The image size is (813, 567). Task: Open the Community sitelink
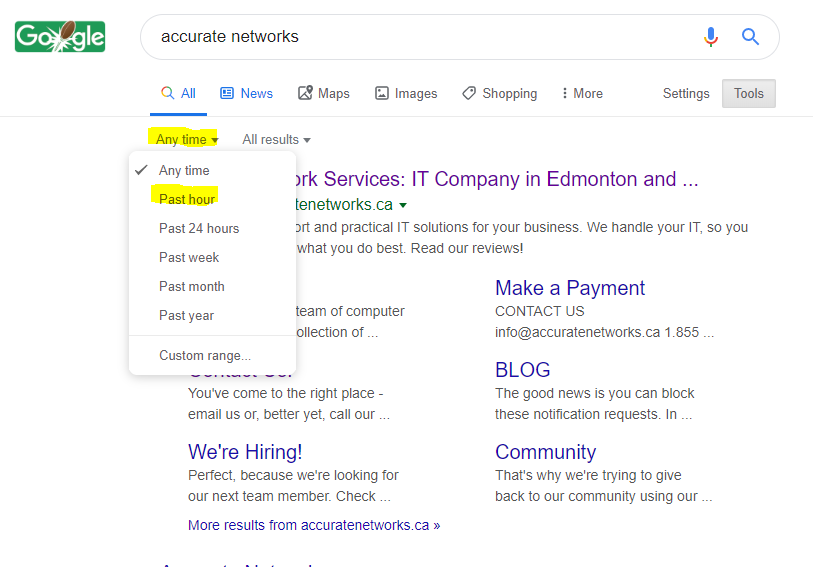(545, 452)
